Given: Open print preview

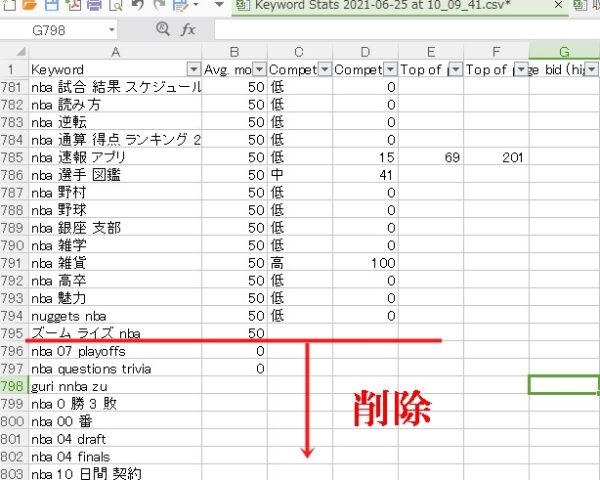Looking at the screenshot, I should coord(115,5).
